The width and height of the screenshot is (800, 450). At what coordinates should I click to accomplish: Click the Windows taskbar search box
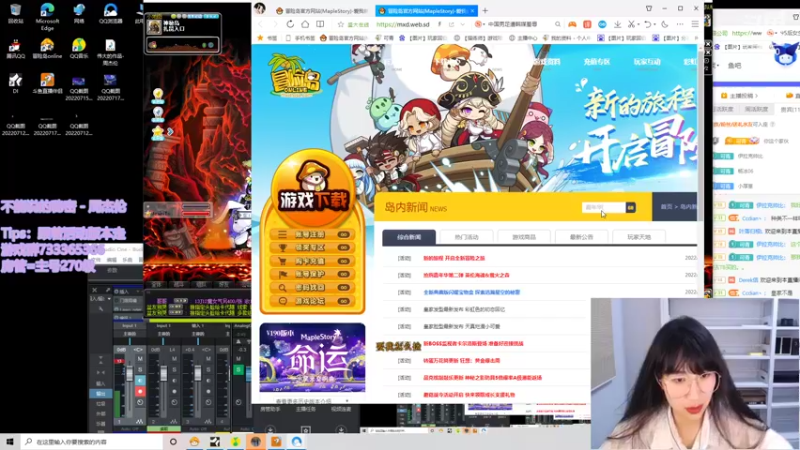(x=93, y=441)
